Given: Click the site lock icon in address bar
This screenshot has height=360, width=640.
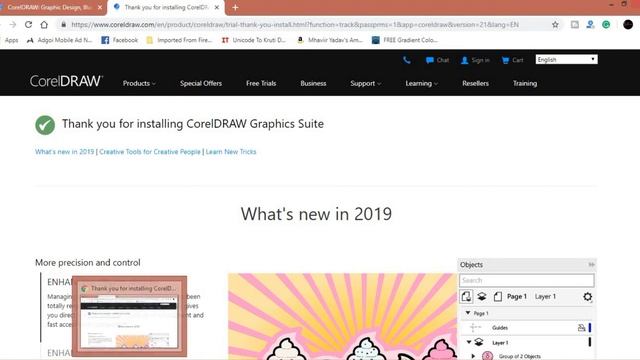Looking at the screenshot, I should coord(63,24).
